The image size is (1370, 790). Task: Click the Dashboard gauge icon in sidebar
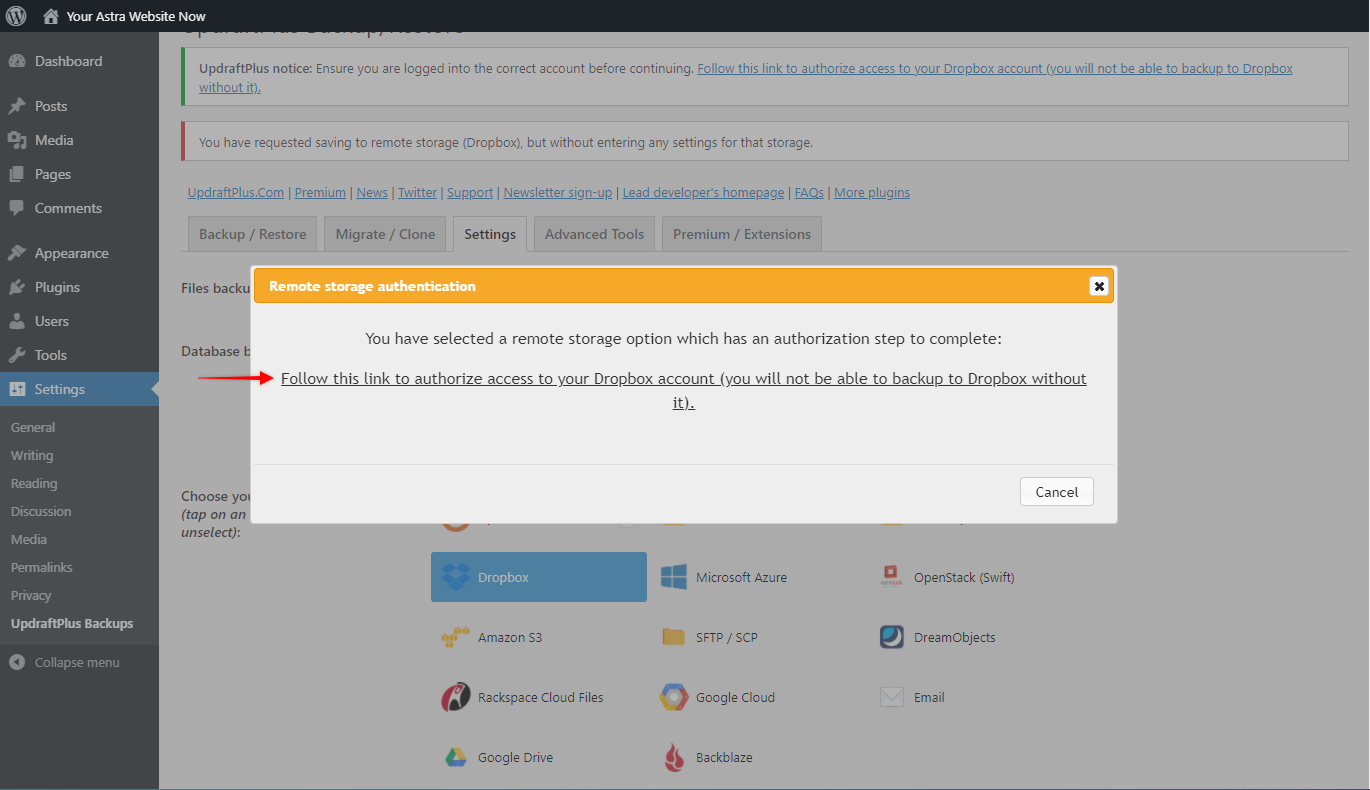17,61
